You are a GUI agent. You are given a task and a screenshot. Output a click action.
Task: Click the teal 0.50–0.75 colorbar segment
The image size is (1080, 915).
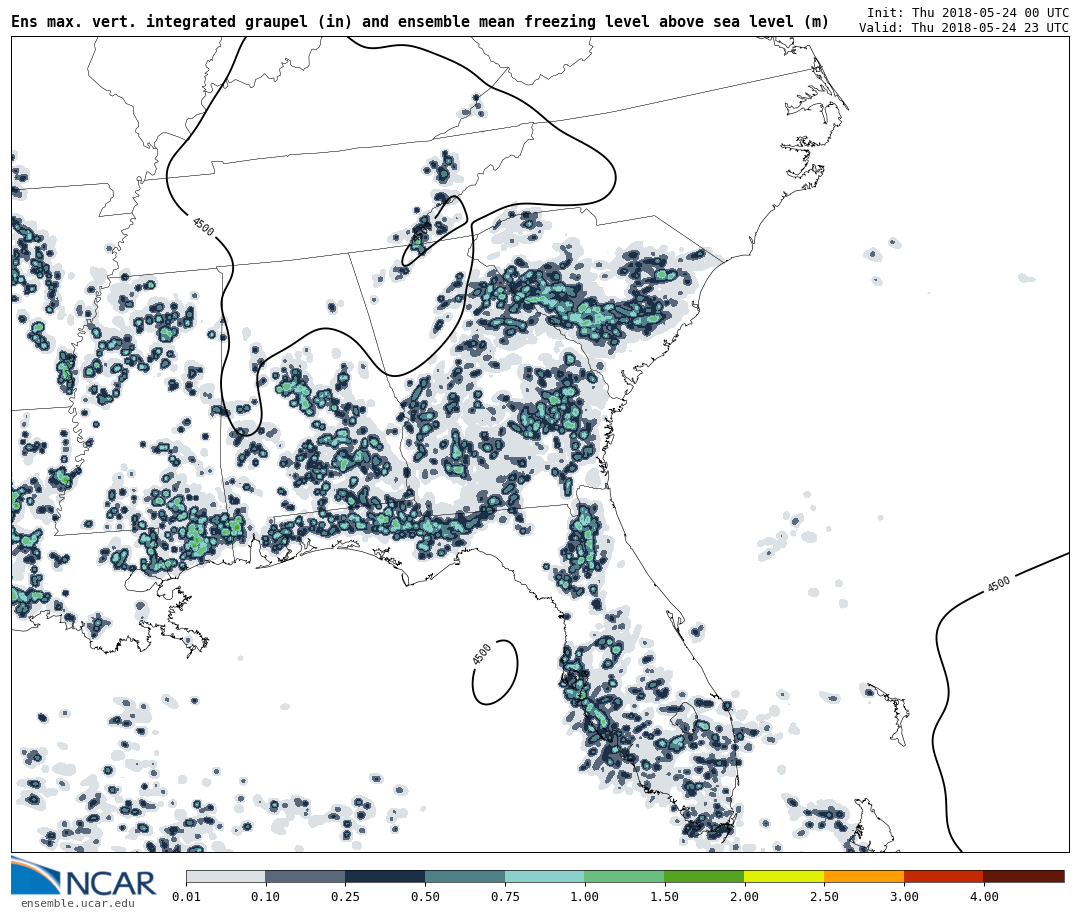tap(465, 876)
